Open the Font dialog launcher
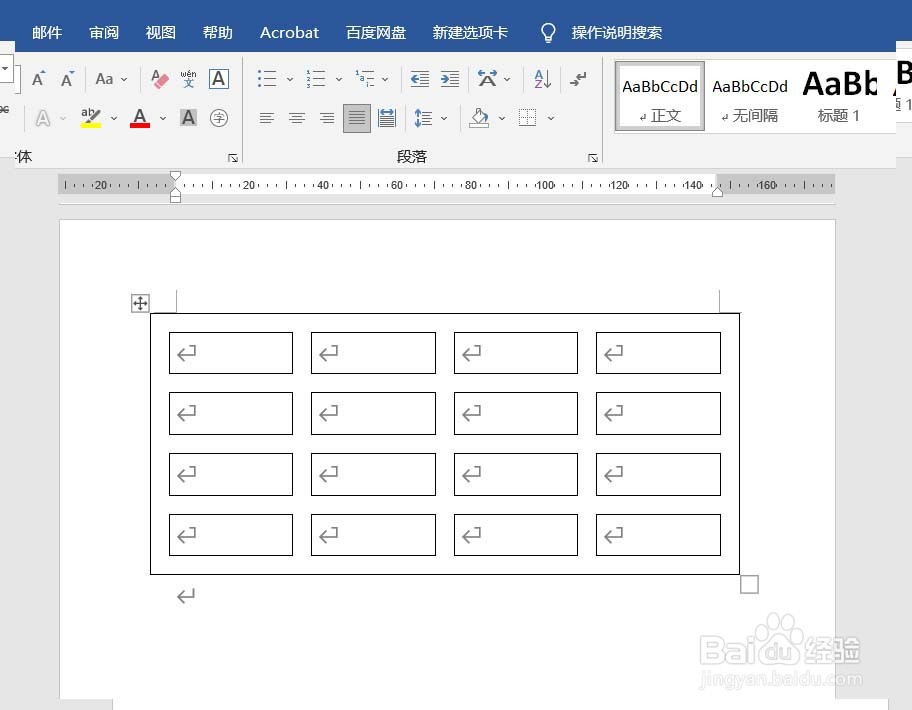This screenshot has width=912, height=710. (233, 158)
